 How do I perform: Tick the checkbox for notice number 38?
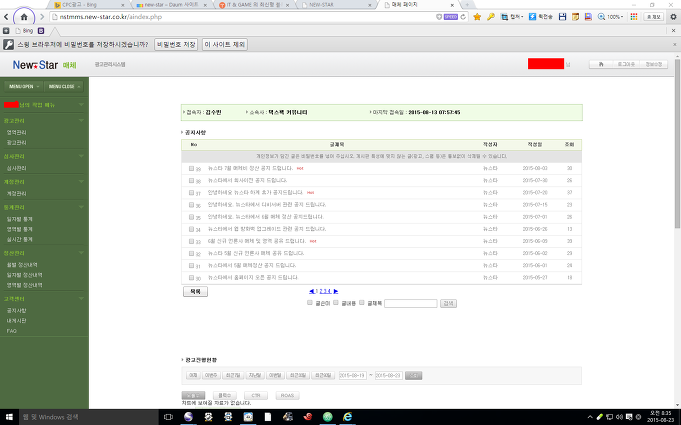[191, 180]
